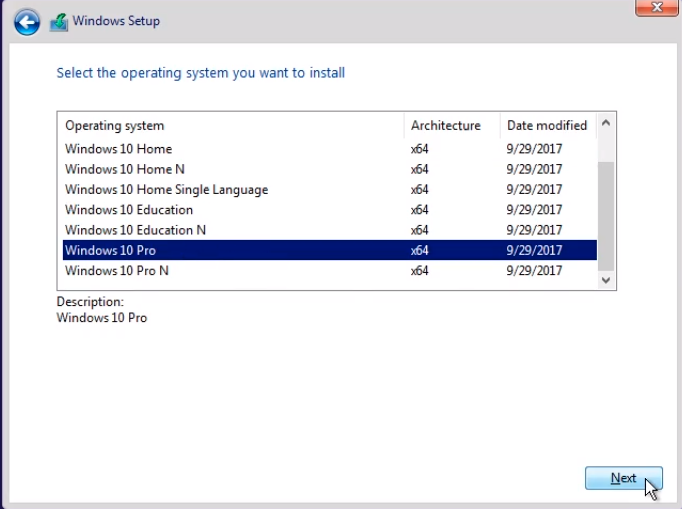Viewport: 682px width, 509px height.
Task: Click the Operating system column header
Action: click(233, 125)
